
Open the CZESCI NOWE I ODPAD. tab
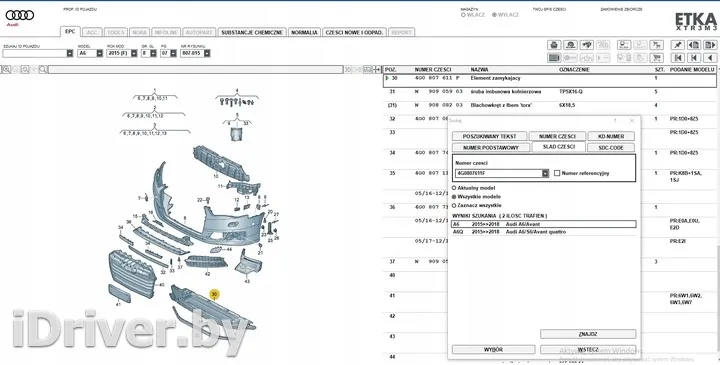[354, 33]
